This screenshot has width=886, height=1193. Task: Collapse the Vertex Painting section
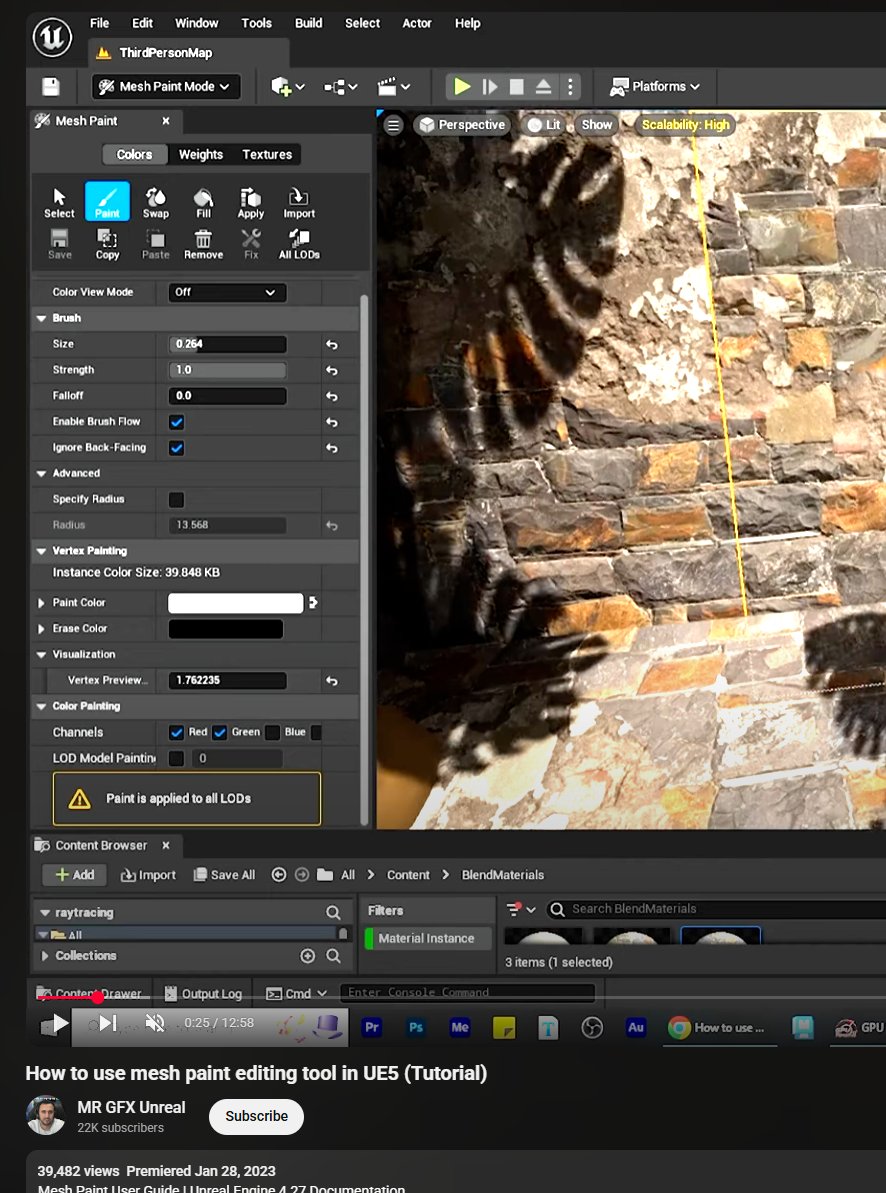click(x=42, y=551)
